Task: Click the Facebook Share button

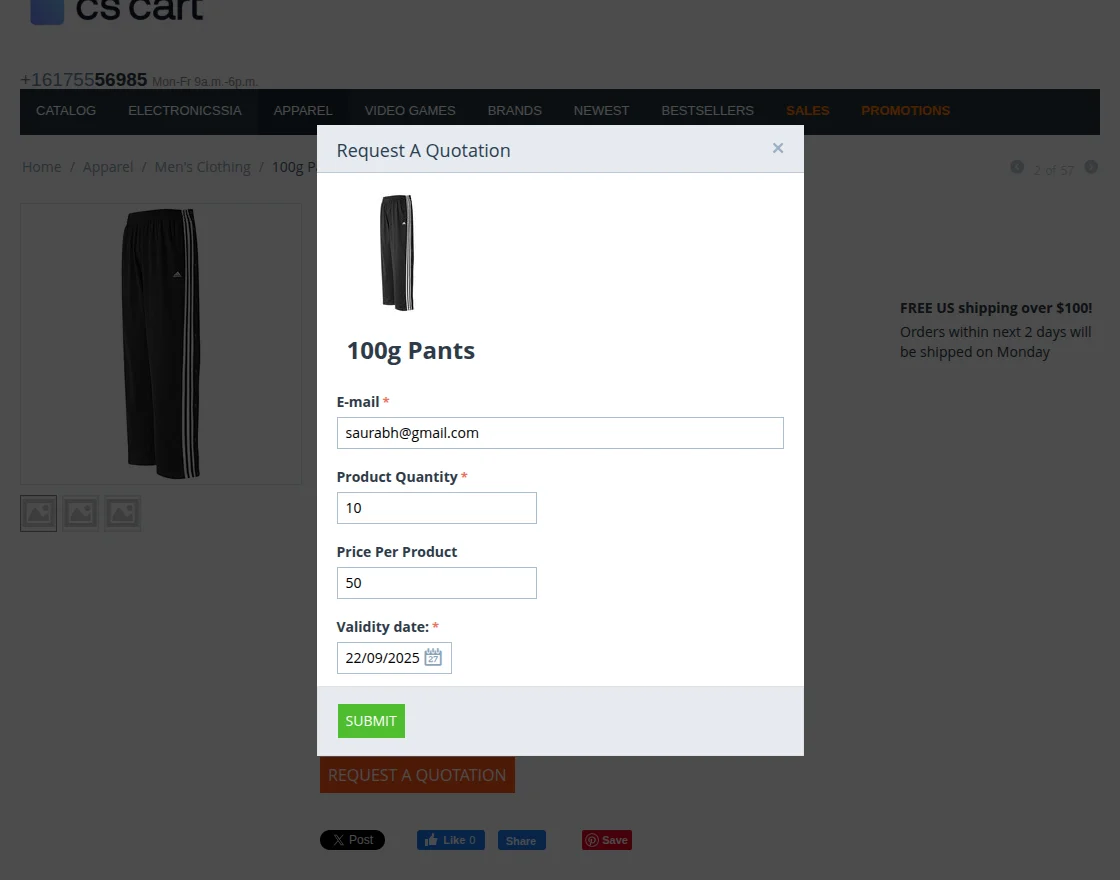Action: [521, 841]
